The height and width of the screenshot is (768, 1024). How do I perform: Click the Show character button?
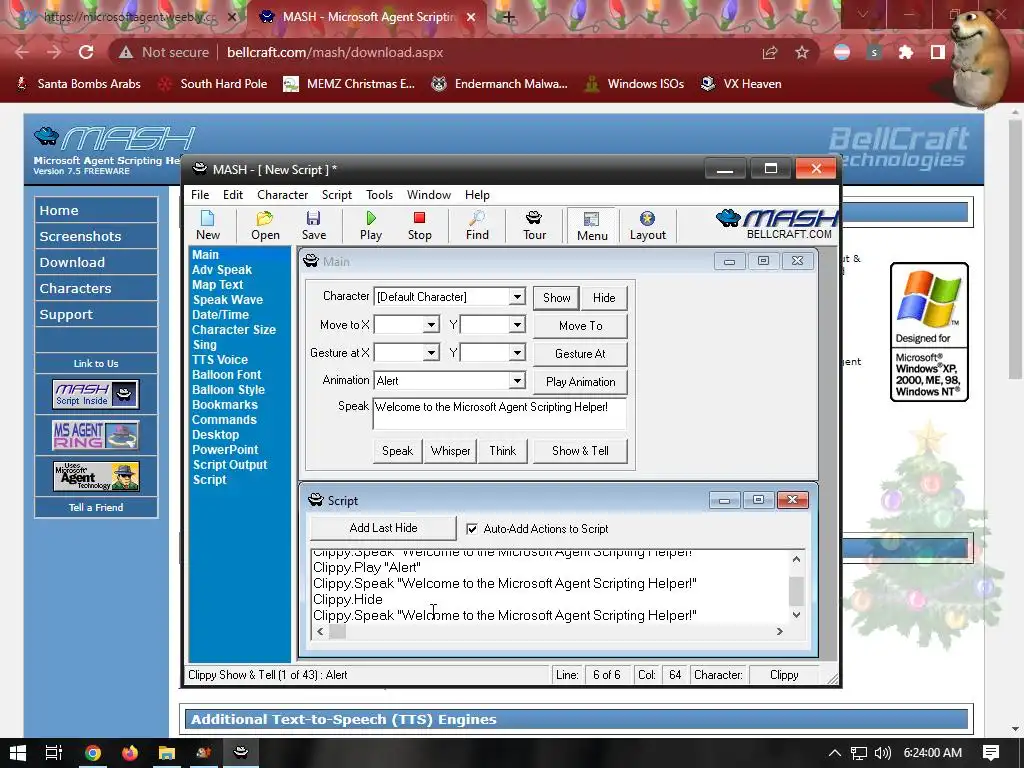click(x=556, y=298)
